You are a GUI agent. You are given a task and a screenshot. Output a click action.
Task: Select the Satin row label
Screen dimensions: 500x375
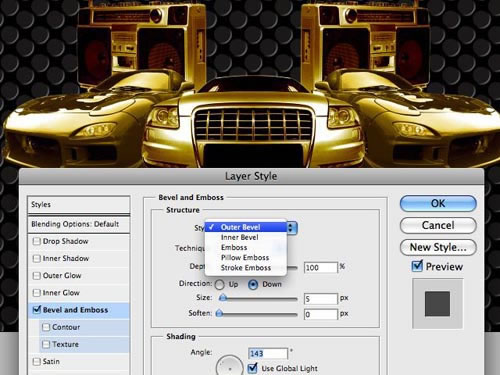click(x=51, y=361)
